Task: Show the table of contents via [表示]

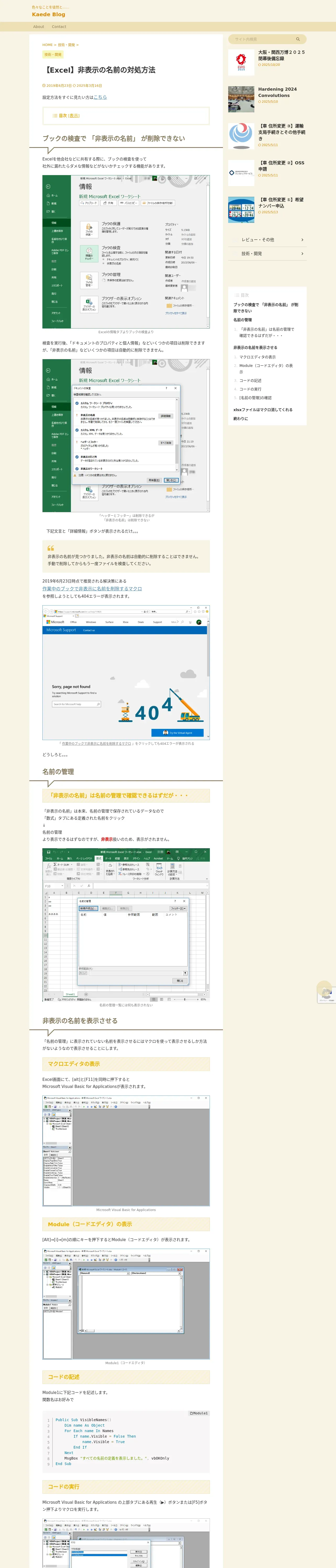Action: 73,116
